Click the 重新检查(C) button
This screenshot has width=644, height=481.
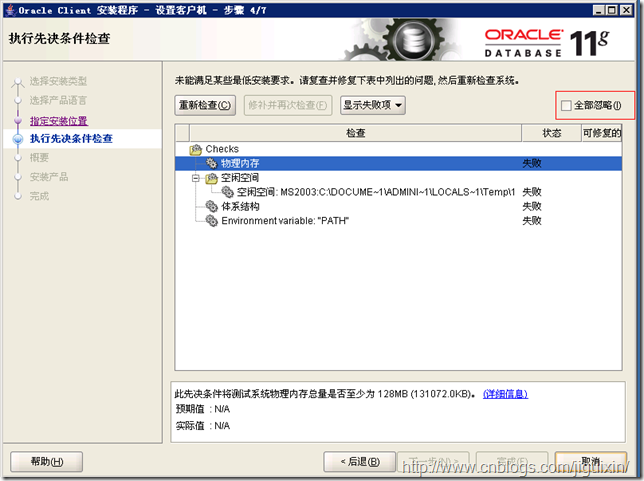205,105
